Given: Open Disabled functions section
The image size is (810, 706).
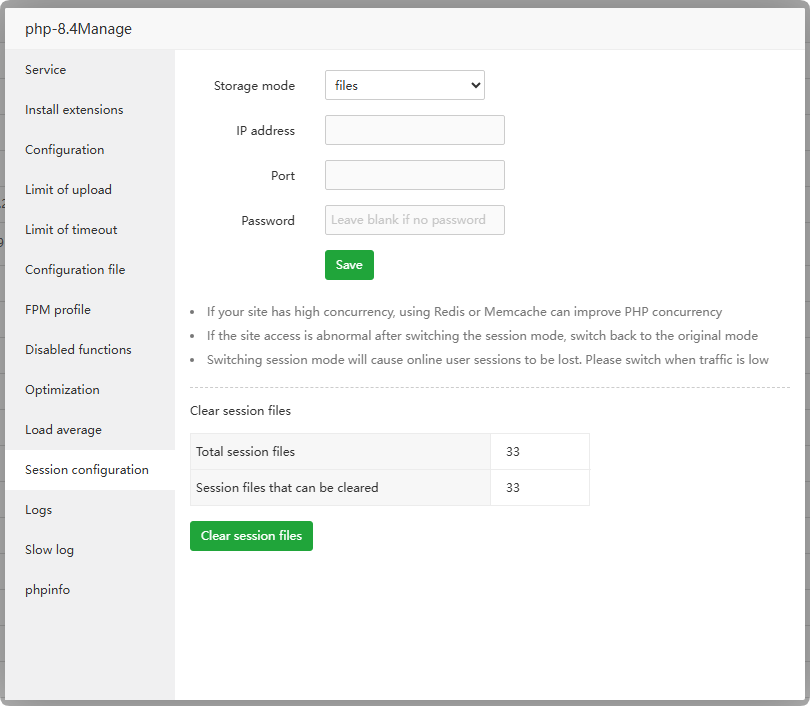Looking at the screenshot, I should pos(78,350).
